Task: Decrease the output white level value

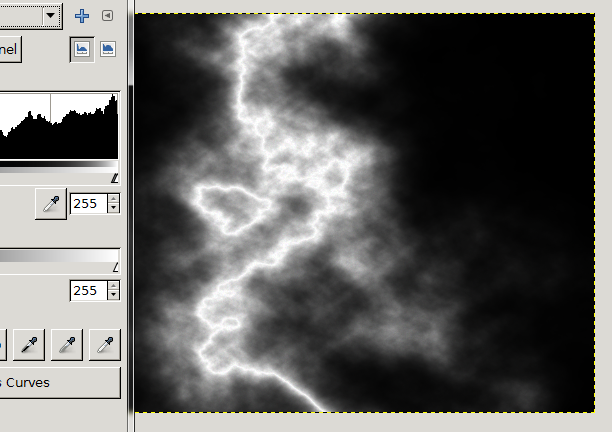Action: click(114, 295)
